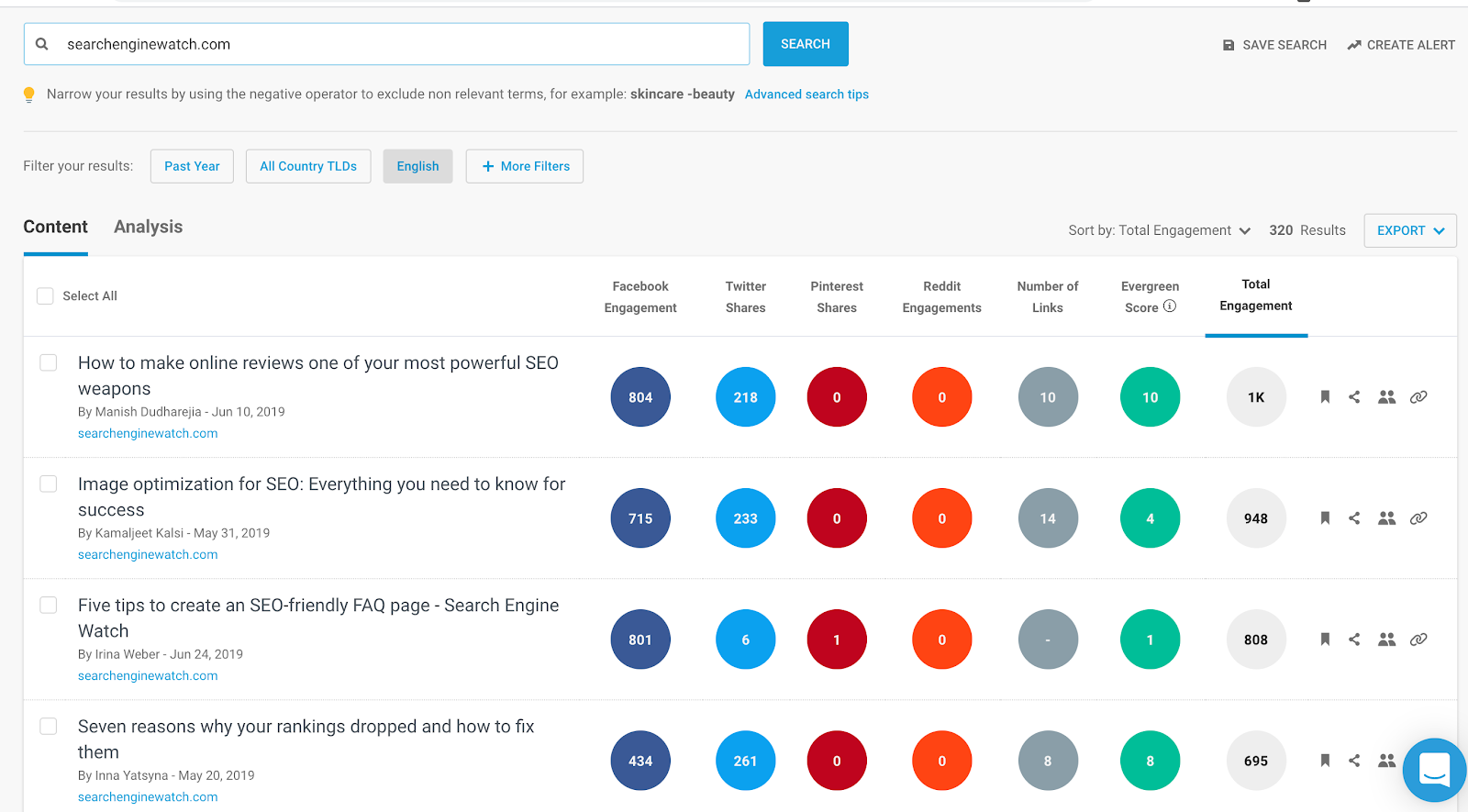View sharers of online reviews SEO article

point(1386,397)
